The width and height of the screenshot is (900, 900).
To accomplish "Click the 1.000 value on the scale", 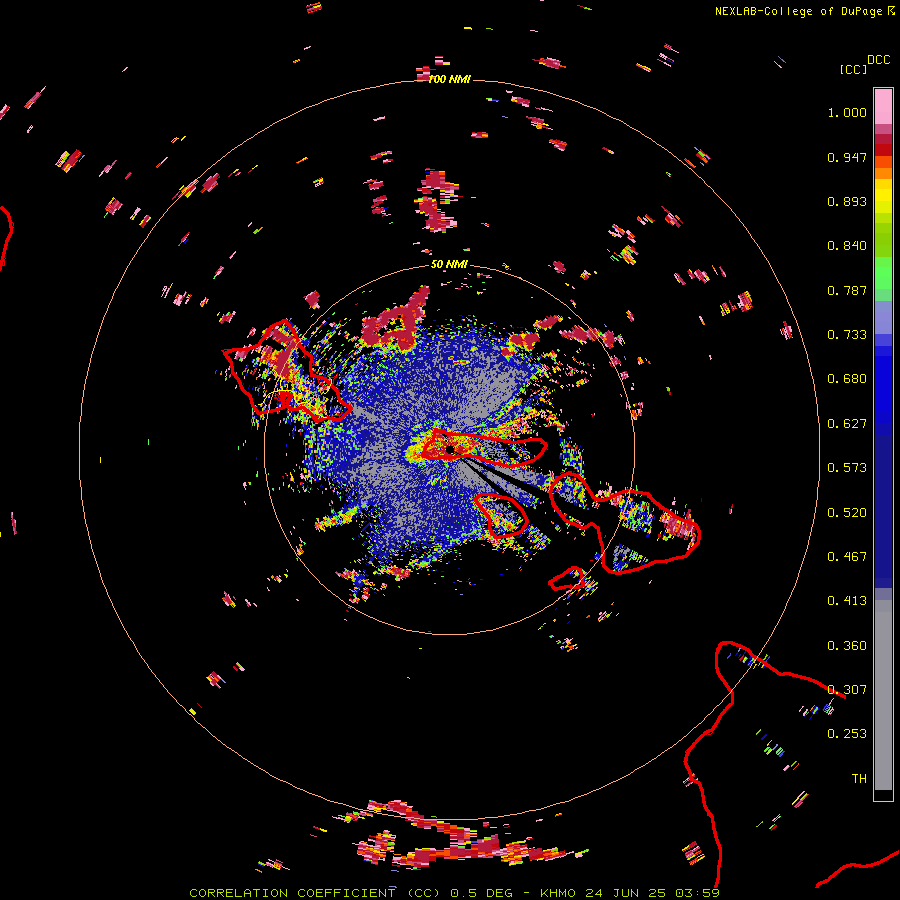I will 847,112.
